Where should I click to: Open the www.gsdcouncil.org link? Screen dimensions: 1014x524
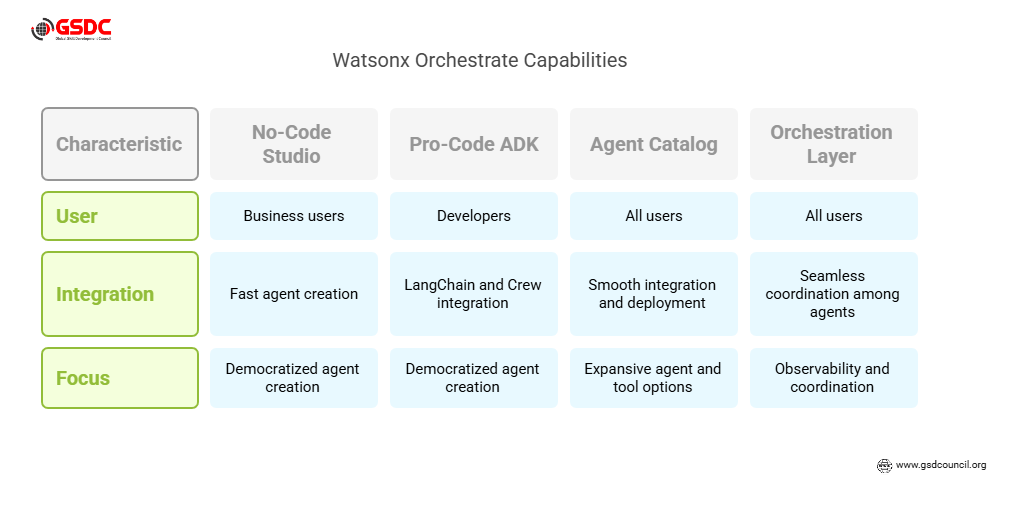[940, 465]
